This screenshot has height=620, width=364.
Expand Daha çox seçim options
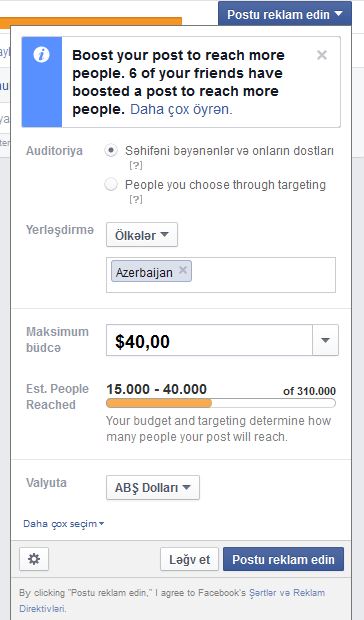click(64, 524)
